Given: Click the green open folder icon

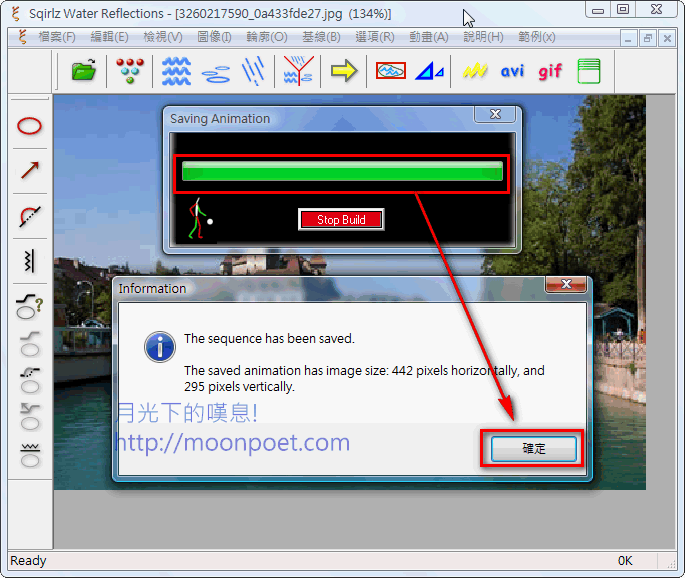Looking at the screenshot, I should (85, 71).
